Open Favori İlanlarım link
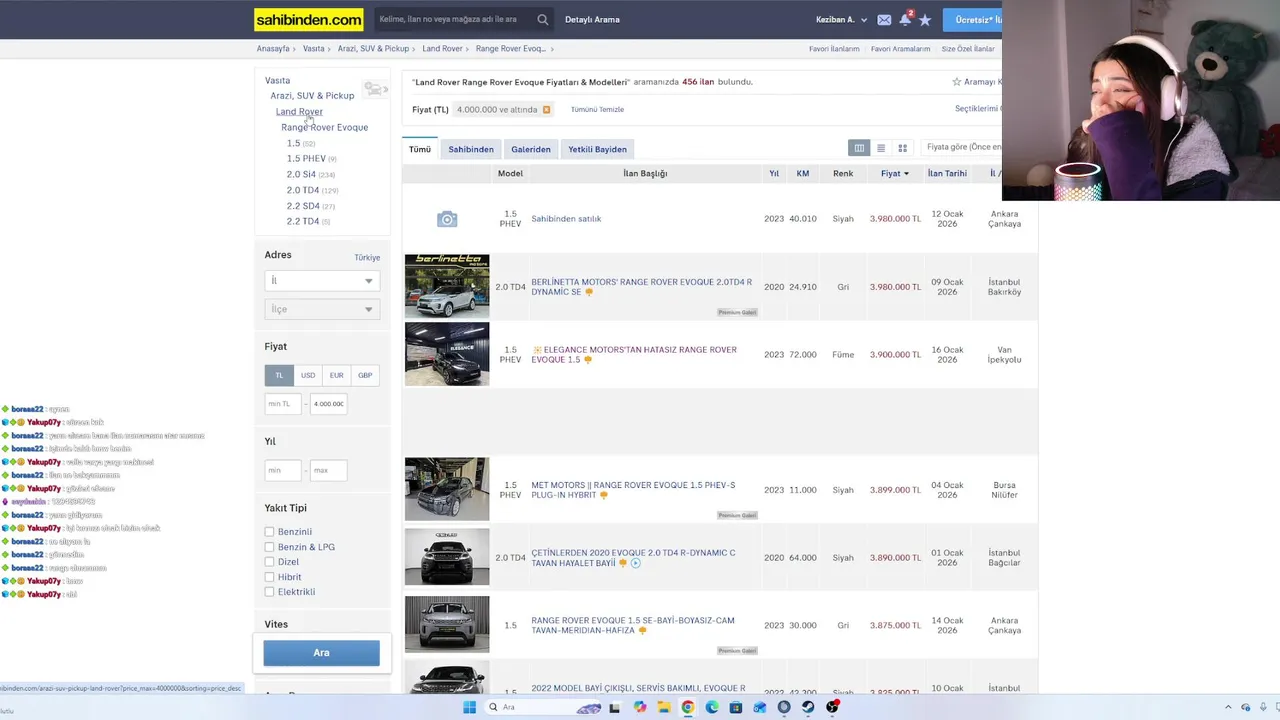 834,49
